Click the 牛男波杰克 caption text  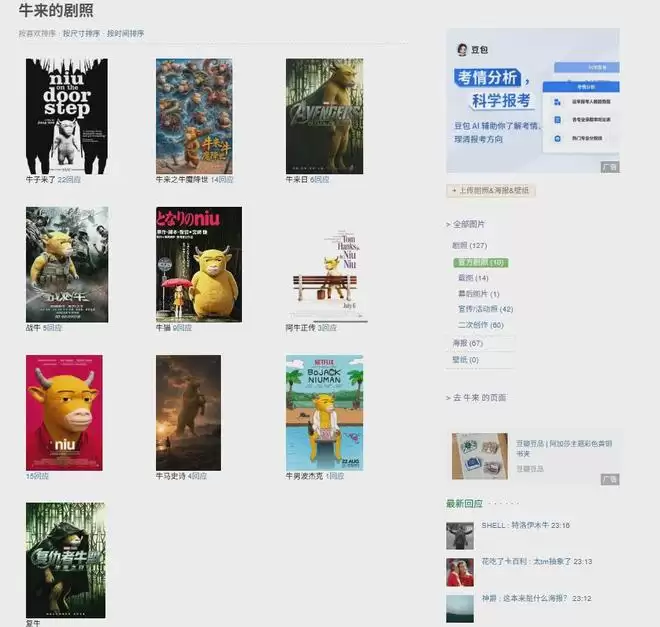pyautogui.click(x=304, y=476)
